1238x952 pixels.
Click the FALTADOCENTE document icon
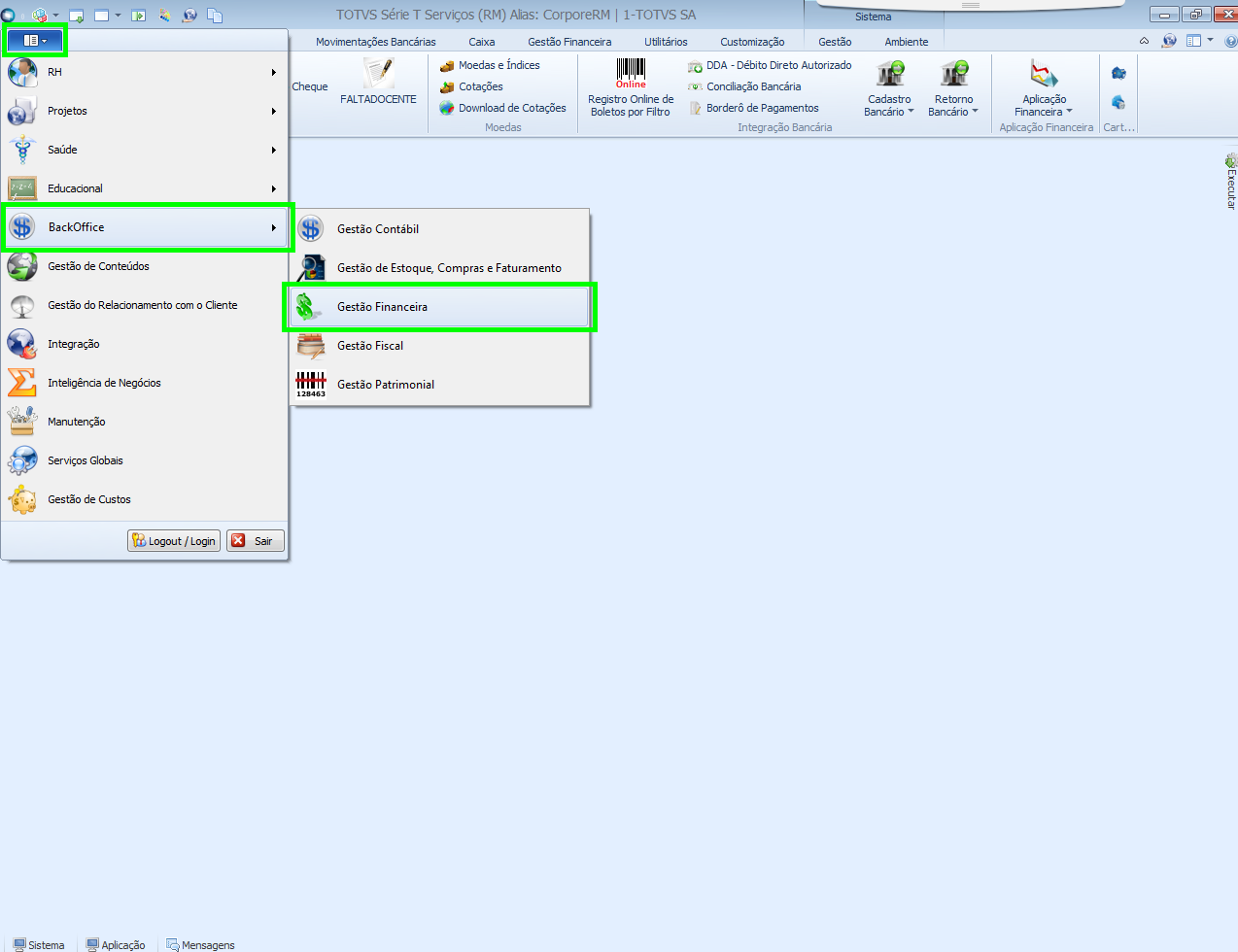[378, 73]
